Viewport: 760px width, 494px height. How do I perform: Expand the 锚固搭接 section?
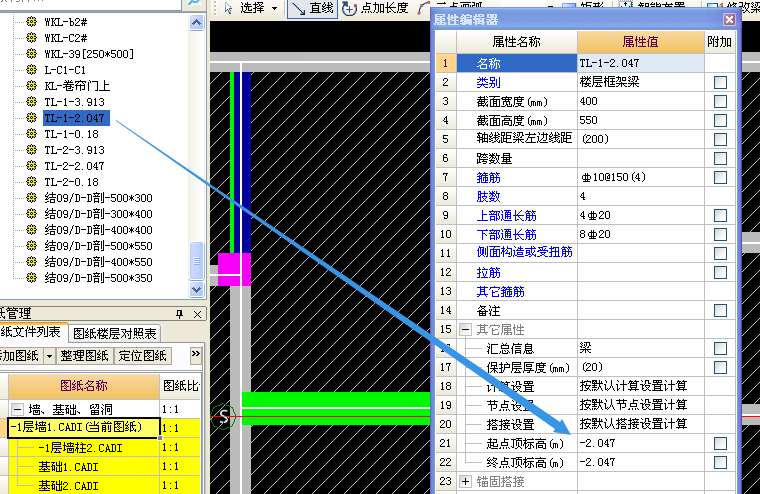coord(465,481)
